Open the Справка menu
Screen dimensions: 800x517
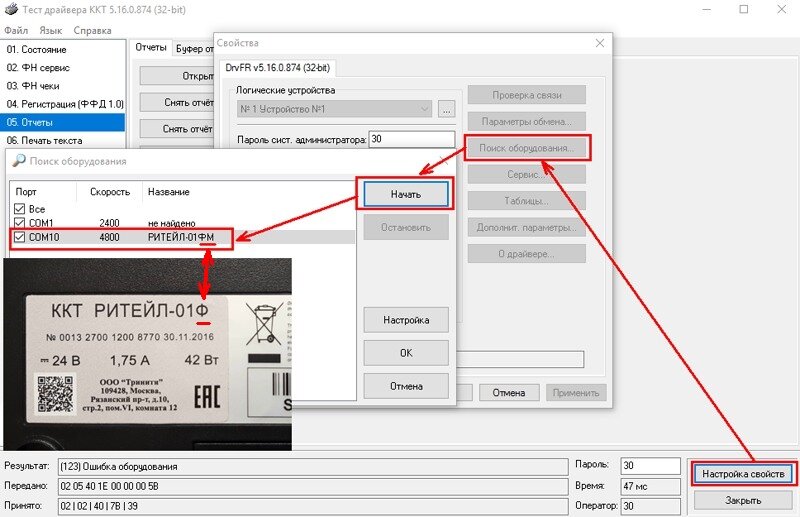[92, 31]
